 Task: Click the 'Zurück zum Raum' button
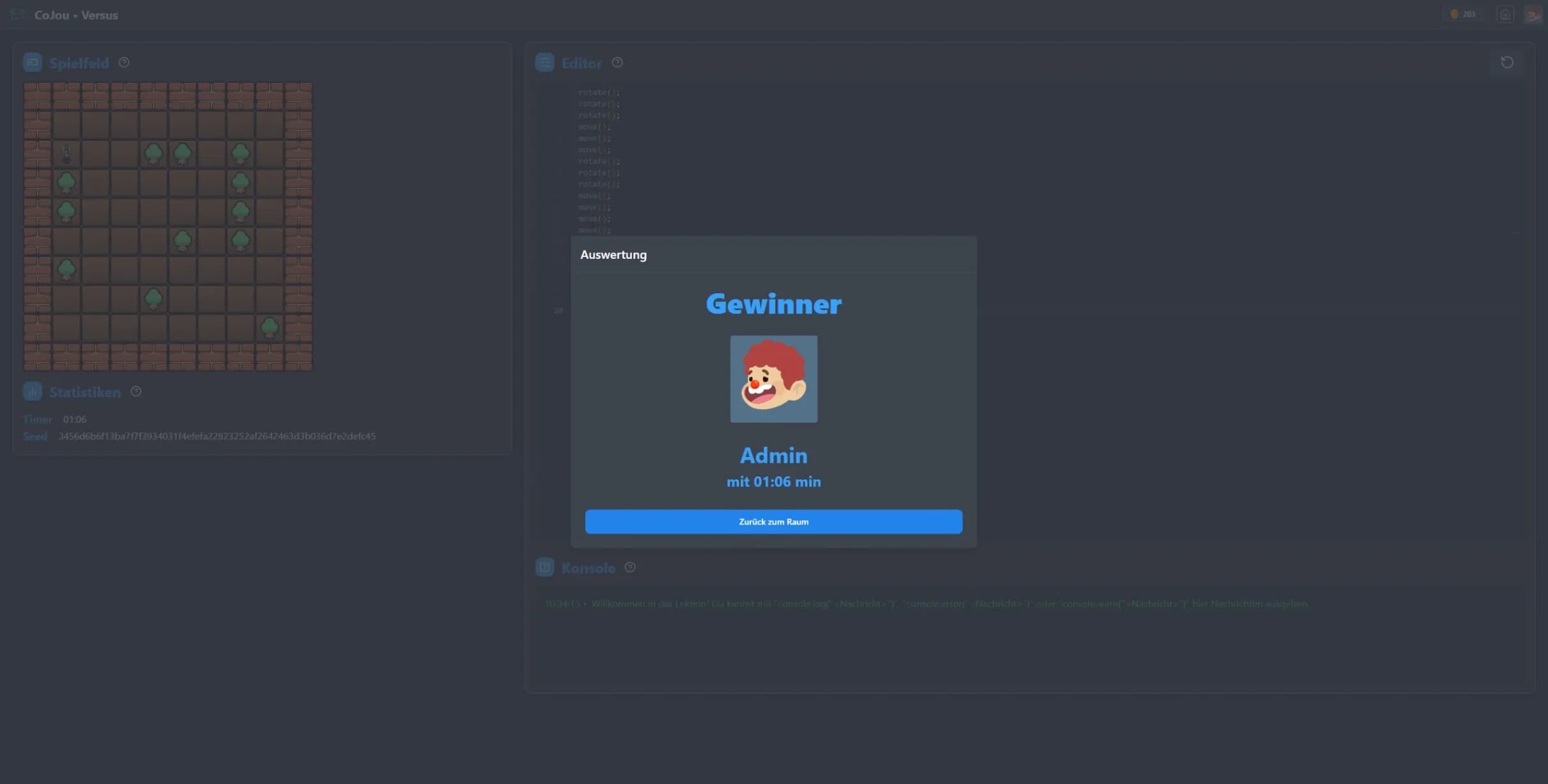(x=773, y=521)
